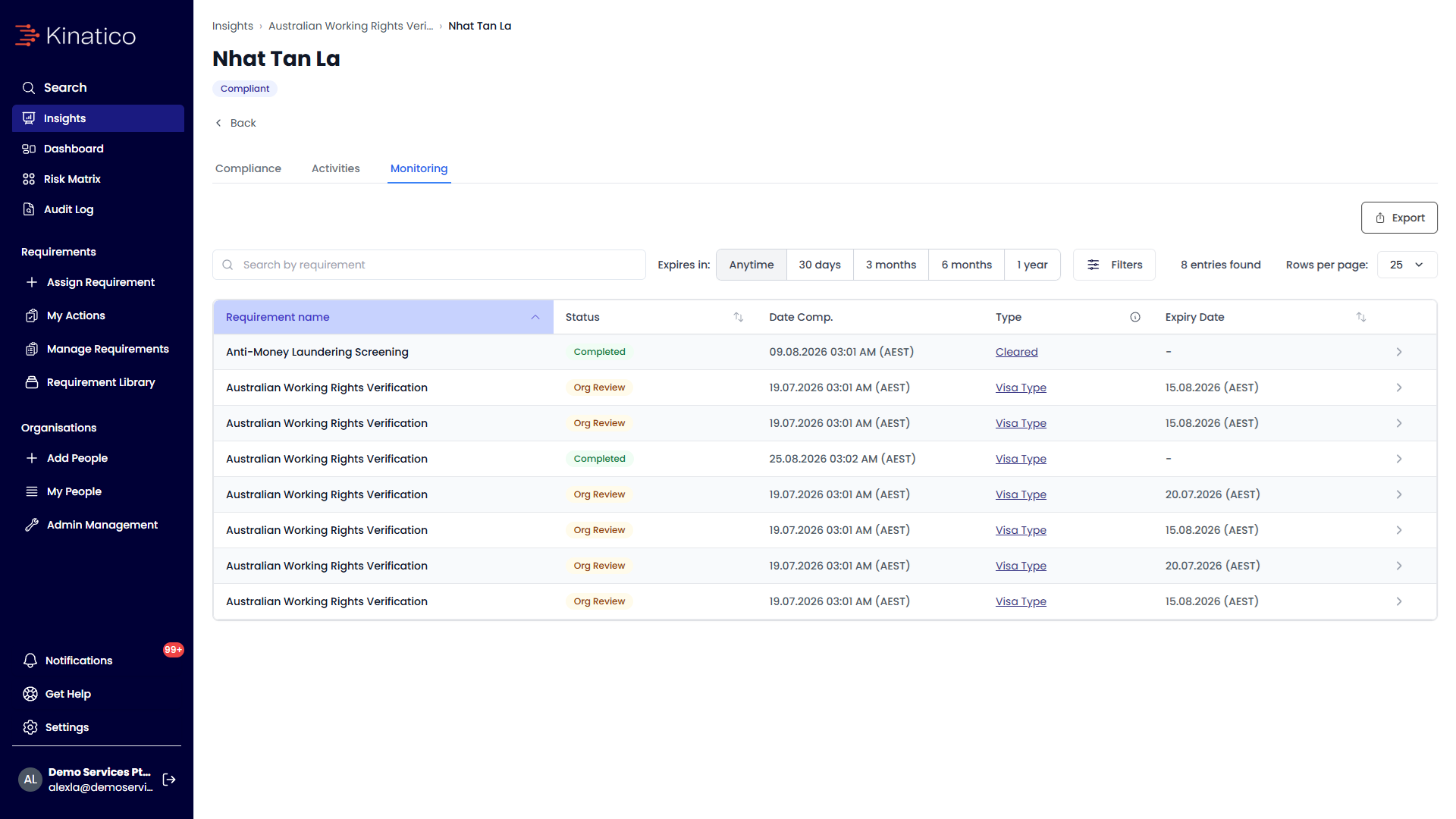Click the logout icon beside account
This screenshot has height=819, width=1456.
(x=169, y=780)
